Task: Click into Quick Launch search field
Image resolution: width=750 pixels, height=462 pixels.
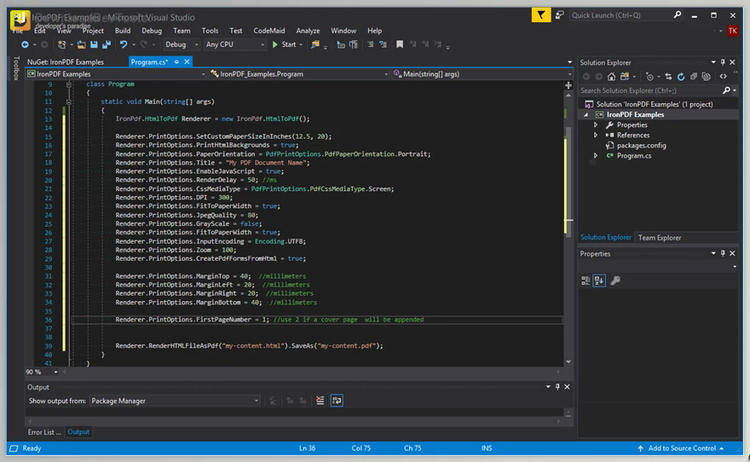Action: (x=620, y=15)
